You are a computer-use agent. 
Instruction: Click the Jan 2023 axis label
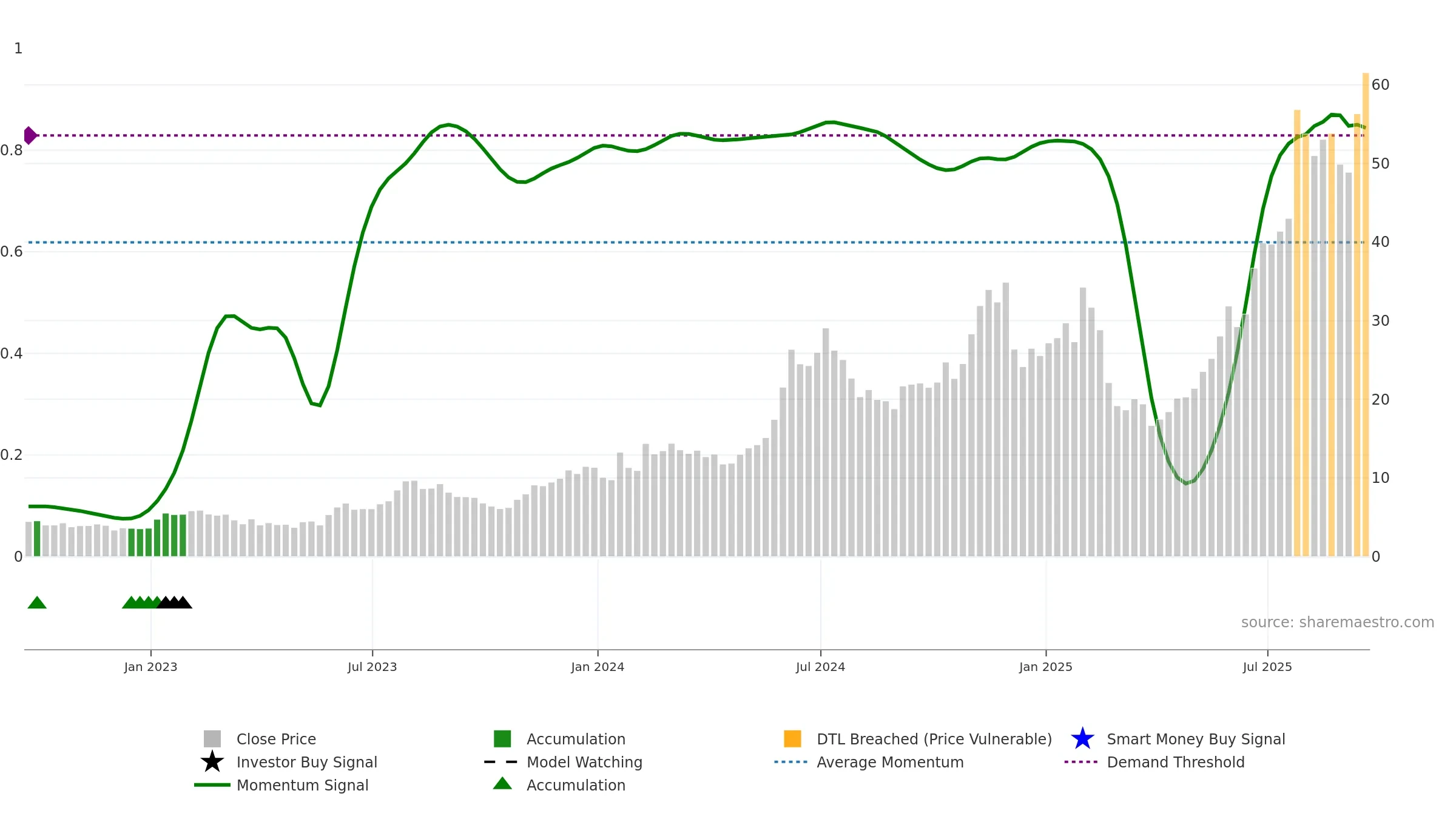[x=150, y=667]
